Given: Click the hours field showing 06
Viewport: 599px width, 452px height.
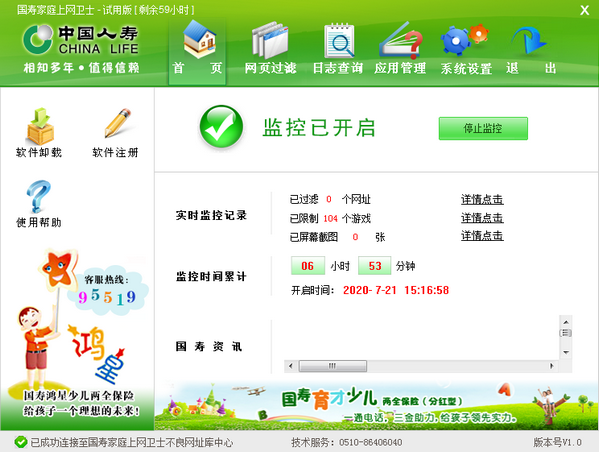Looking at the screenshot, I should [x=308, y=266].
